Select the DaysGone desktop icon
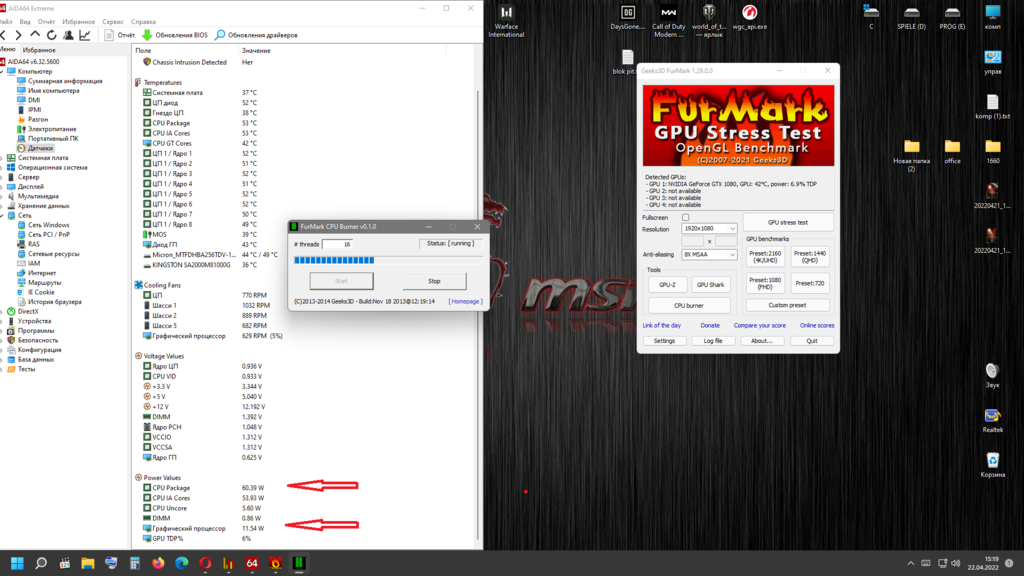This screenshot has width=1024, height=576. pyautogui.click(x=628, y=18)
